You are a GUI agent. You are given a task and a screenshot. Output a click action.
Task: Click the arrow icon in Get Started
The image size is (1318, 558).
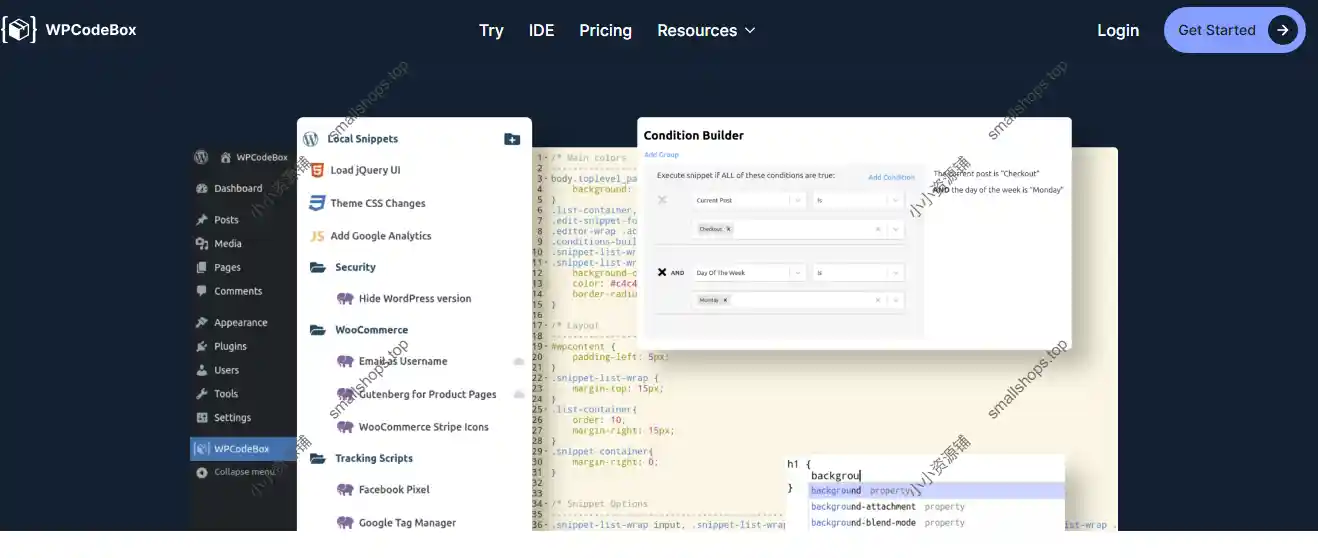coord(1283,30)
